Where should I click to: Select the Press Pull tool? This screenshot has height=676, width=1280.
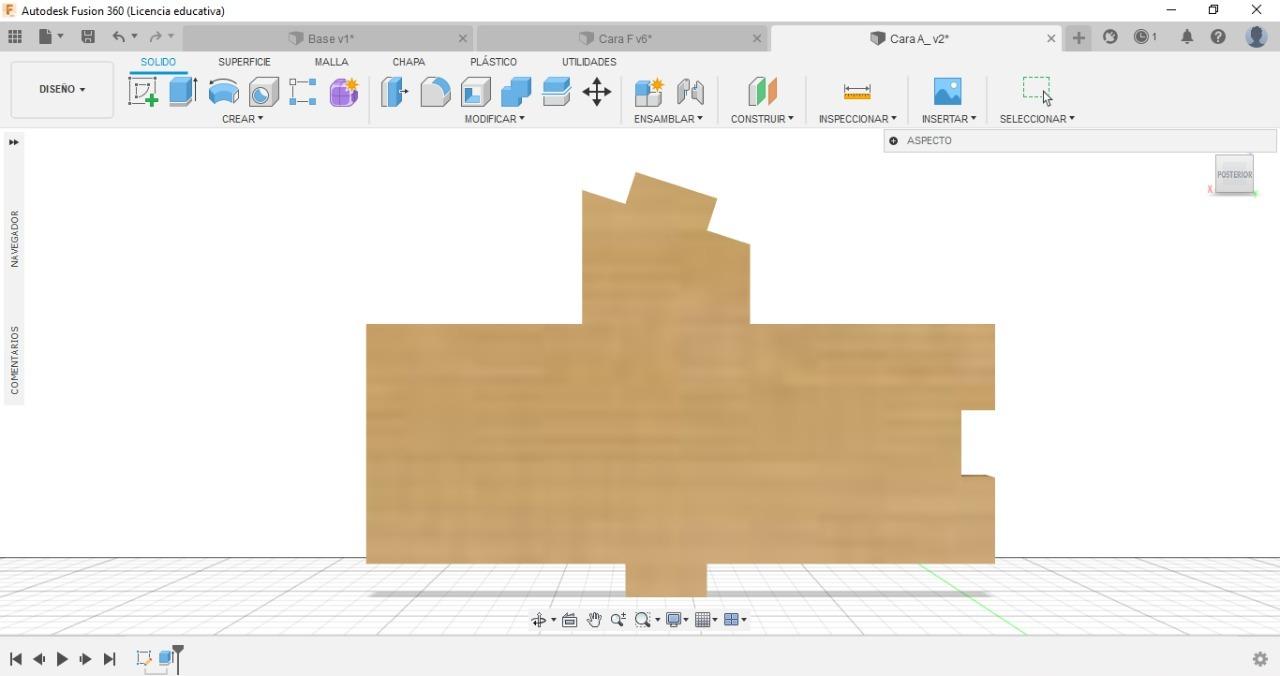pos(395,92)
